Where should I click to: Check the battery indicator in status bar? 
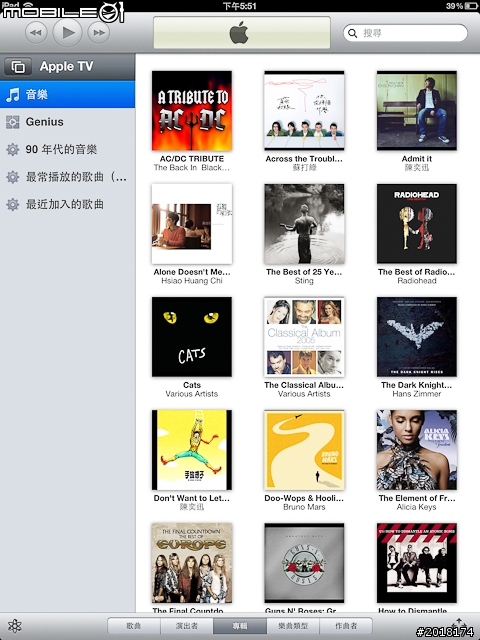tap(470, 6)
